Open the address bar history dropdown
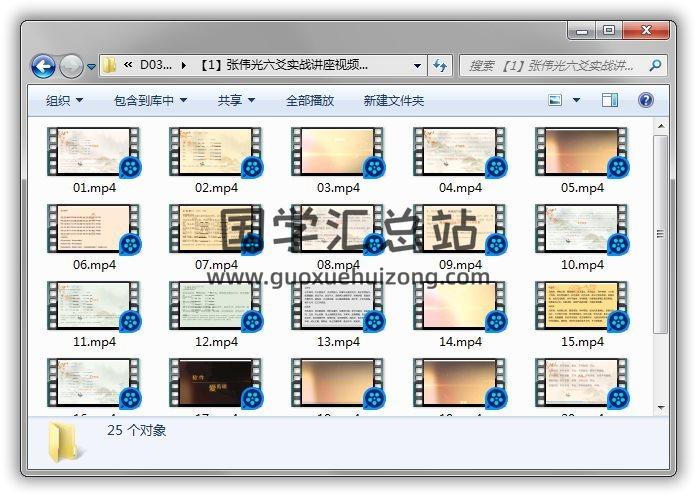The width and height of the screenshot is (697, 497). [418, 66]
